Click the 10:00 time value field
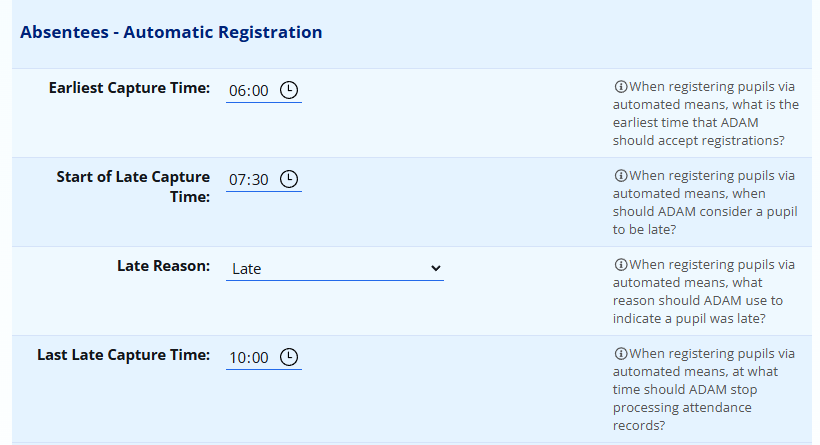The image size is (820, 445). pos(249,358)
